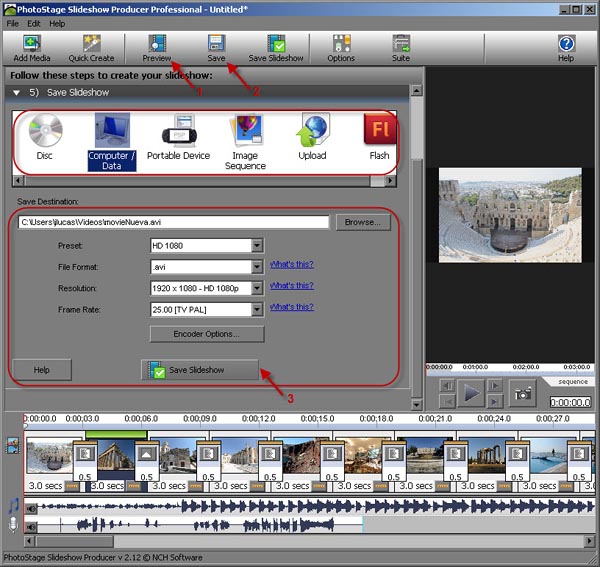Click the step back one frame button
Screen dimensions: 600x567
click(447, 385)
